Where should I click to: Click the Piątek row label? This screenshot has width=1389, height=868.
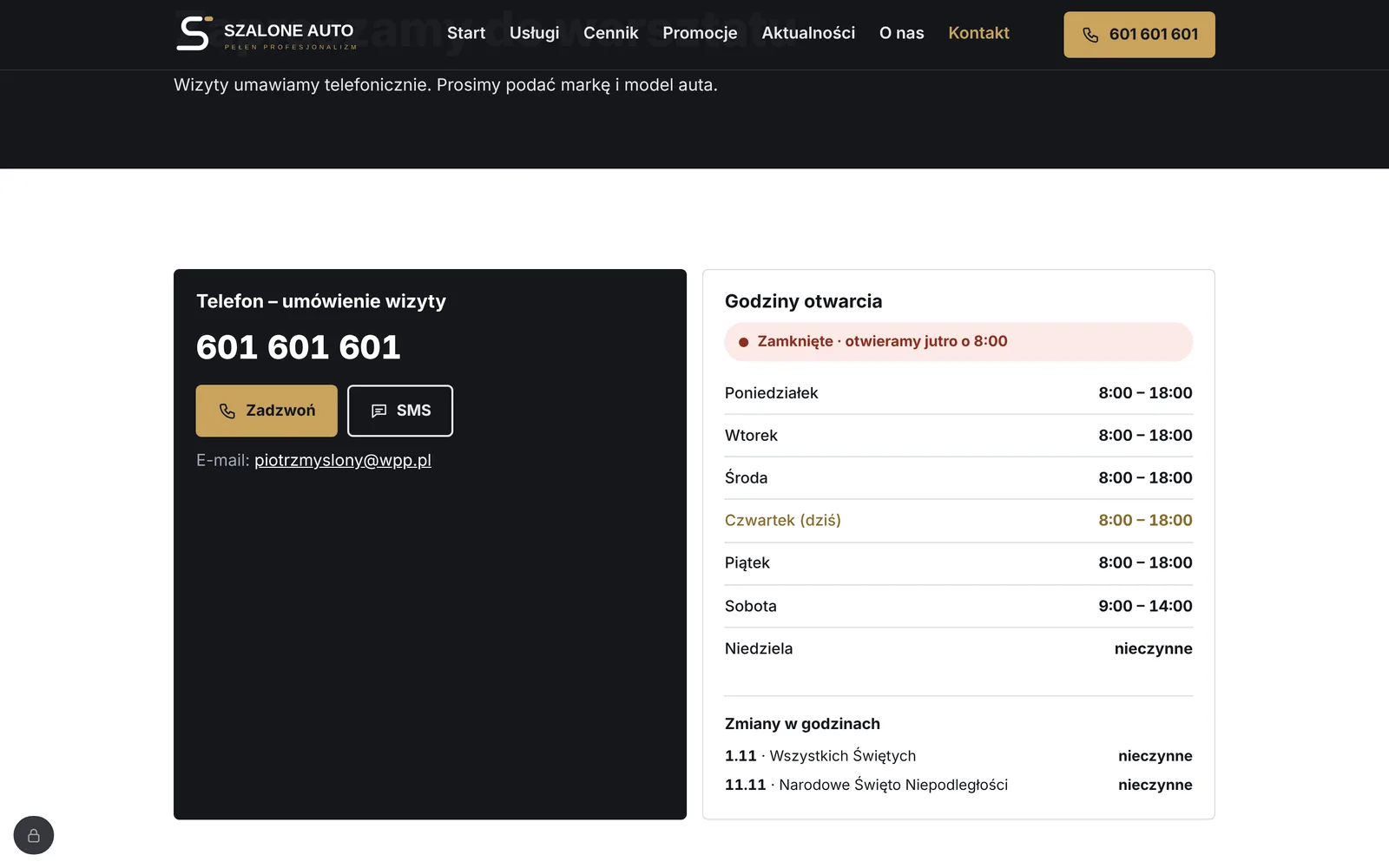click(747, 563)
